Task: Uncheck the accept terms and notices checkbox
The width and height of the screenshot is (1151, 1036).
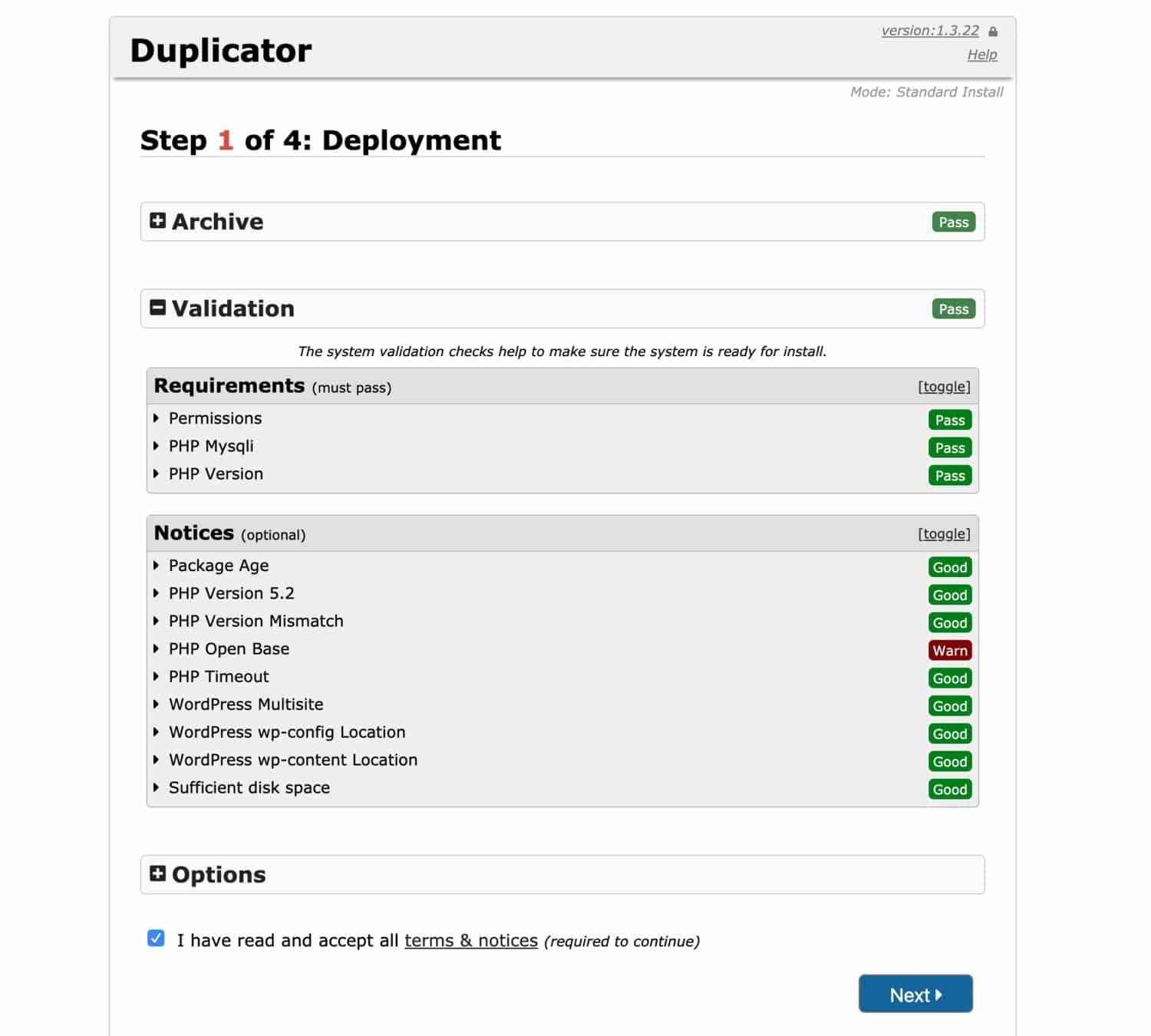Action: pyautogui.click(x=157, y=938)
